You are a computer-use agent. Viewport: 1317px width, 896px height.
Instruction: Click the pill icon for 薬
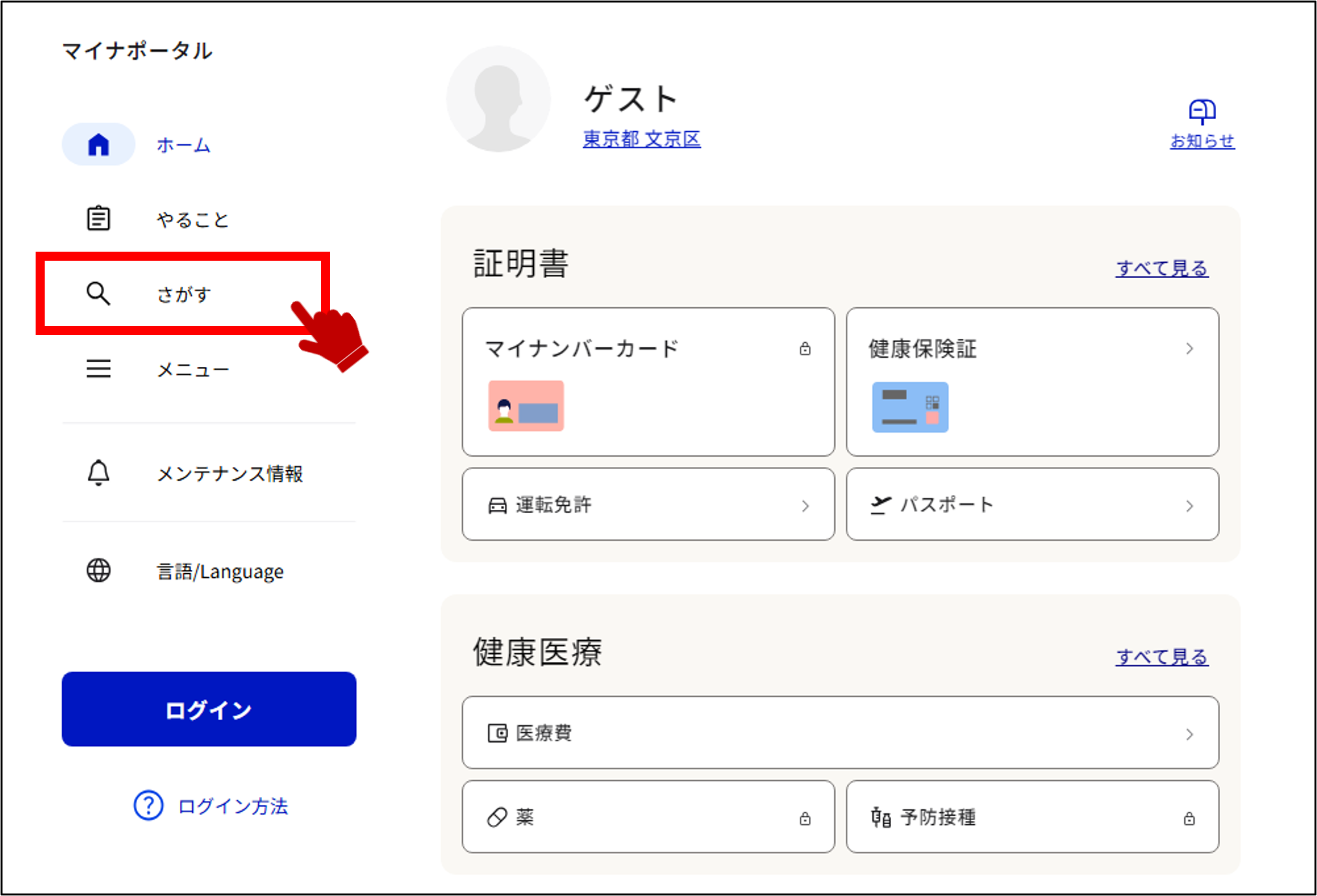click(497, 817)
